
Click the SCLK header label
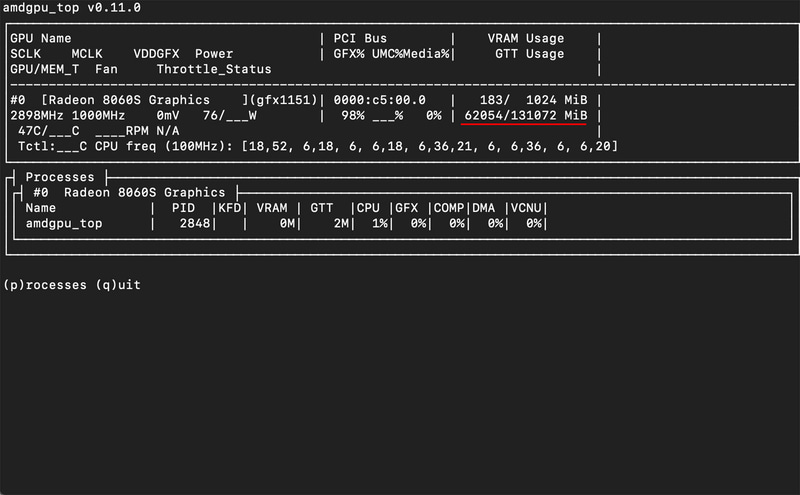point(26,54)
